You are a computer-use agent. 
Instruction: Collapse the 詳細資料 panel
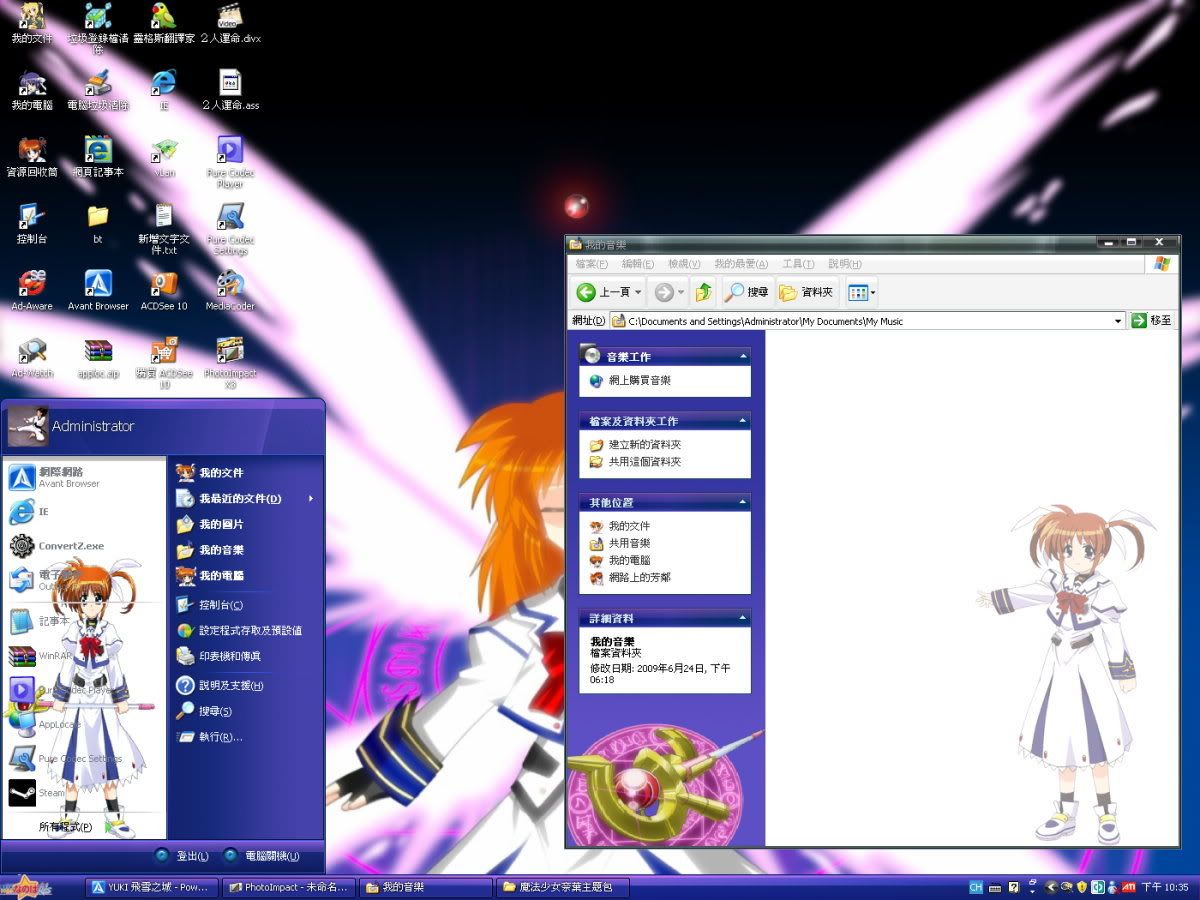point(743,618)
